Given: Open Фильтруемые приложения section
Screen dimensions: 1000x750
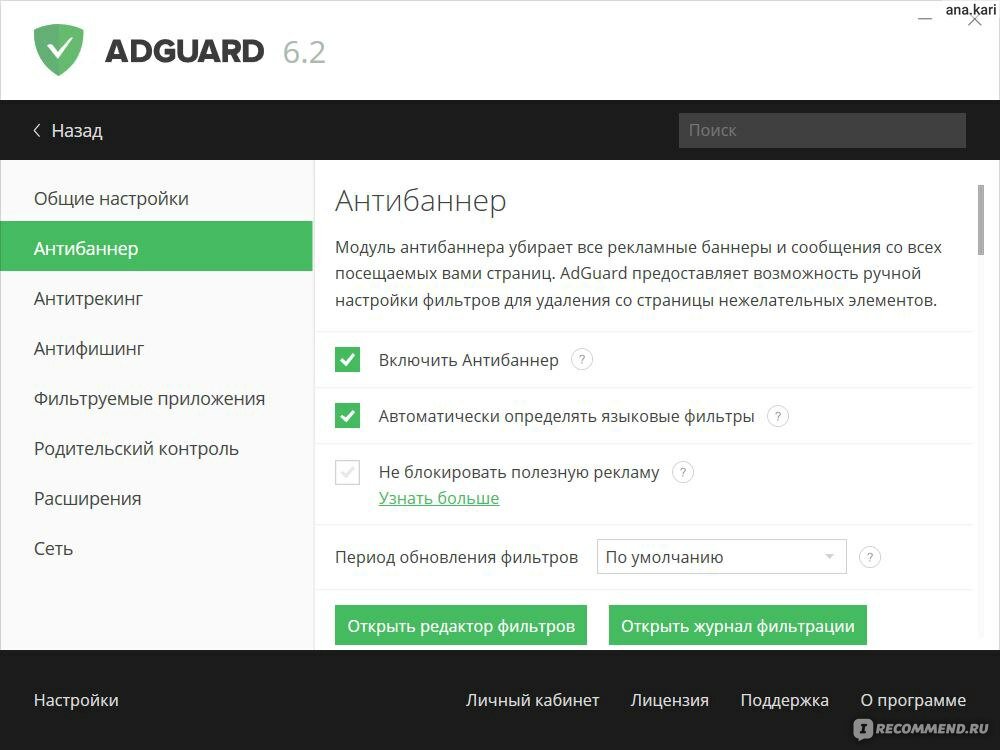Looking at the screenshot, I should point(156,399).
